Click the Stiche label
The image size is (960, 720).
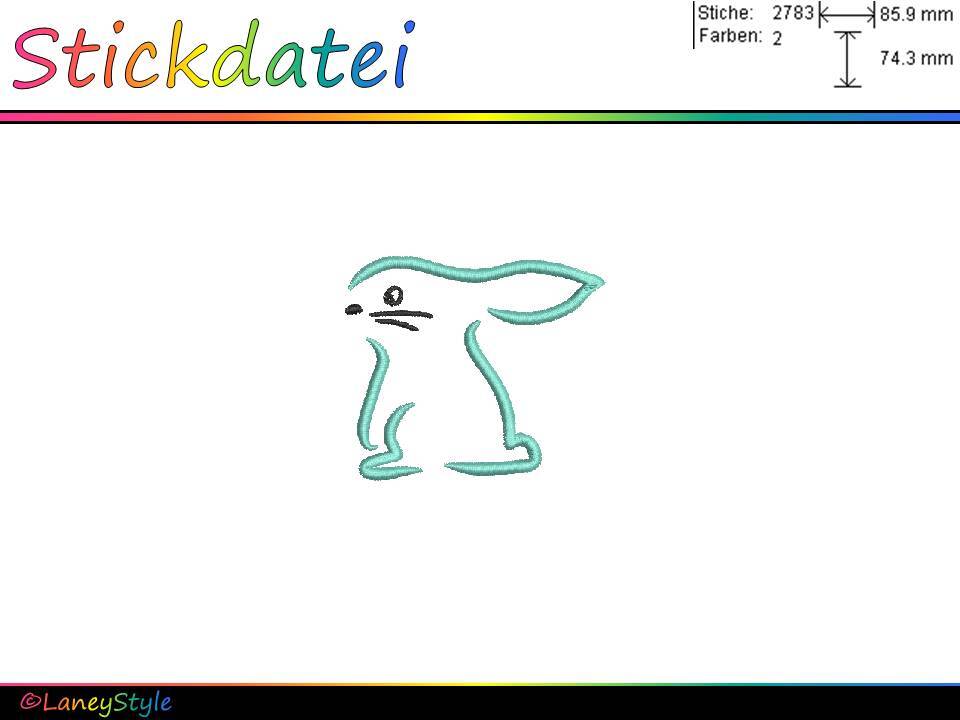point(725,14)
